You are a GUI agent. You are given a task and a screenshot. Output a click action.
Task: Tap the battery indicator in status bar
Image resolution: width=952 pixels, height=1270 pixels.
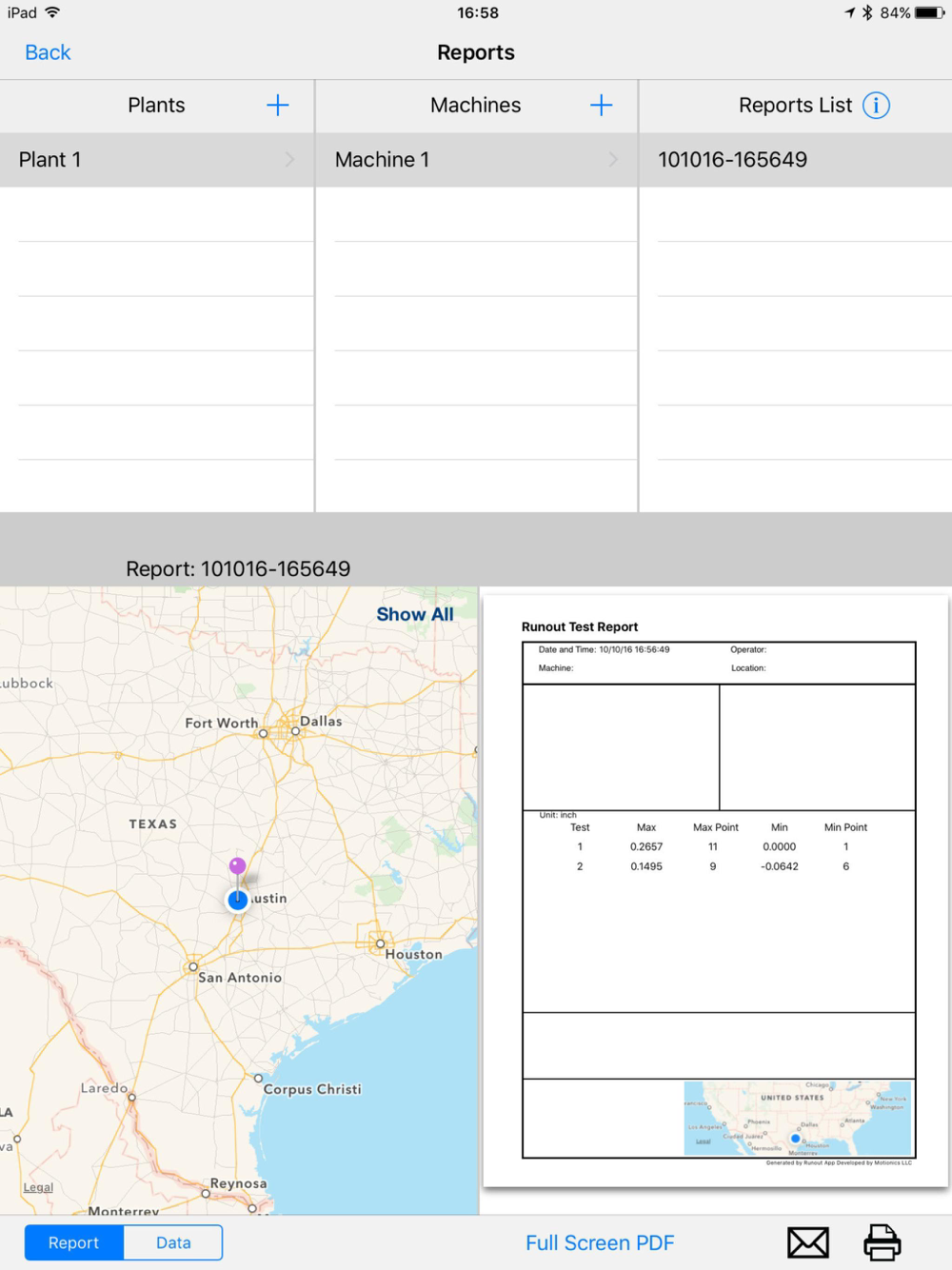tap(930, 12)
